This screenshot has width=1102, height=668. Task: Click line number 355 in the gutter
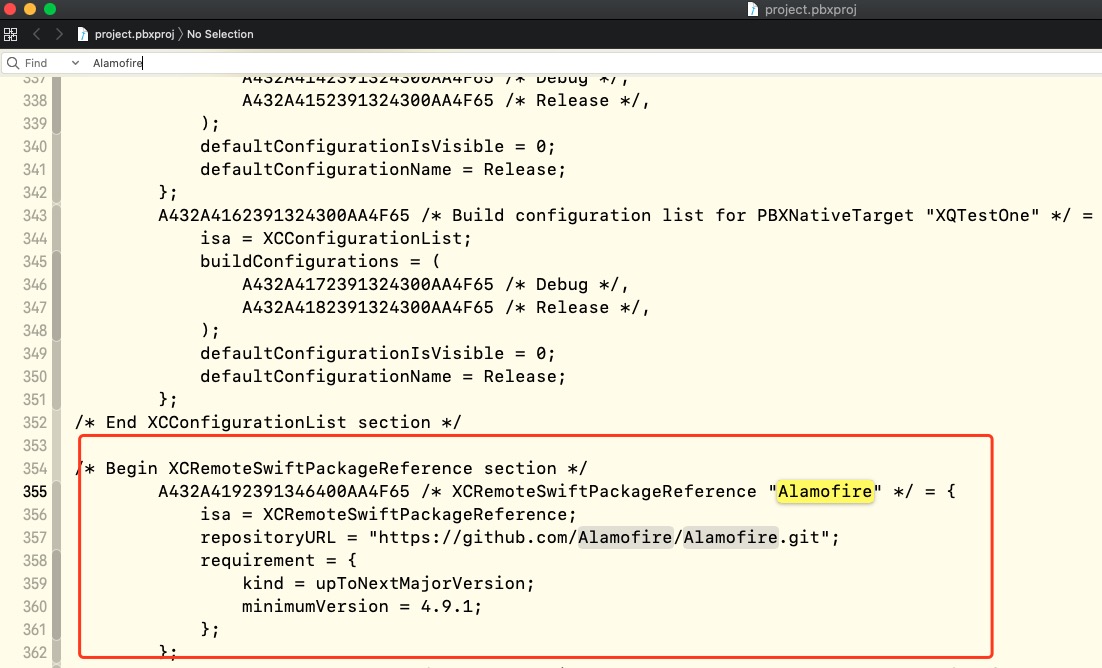click(34, 492)
